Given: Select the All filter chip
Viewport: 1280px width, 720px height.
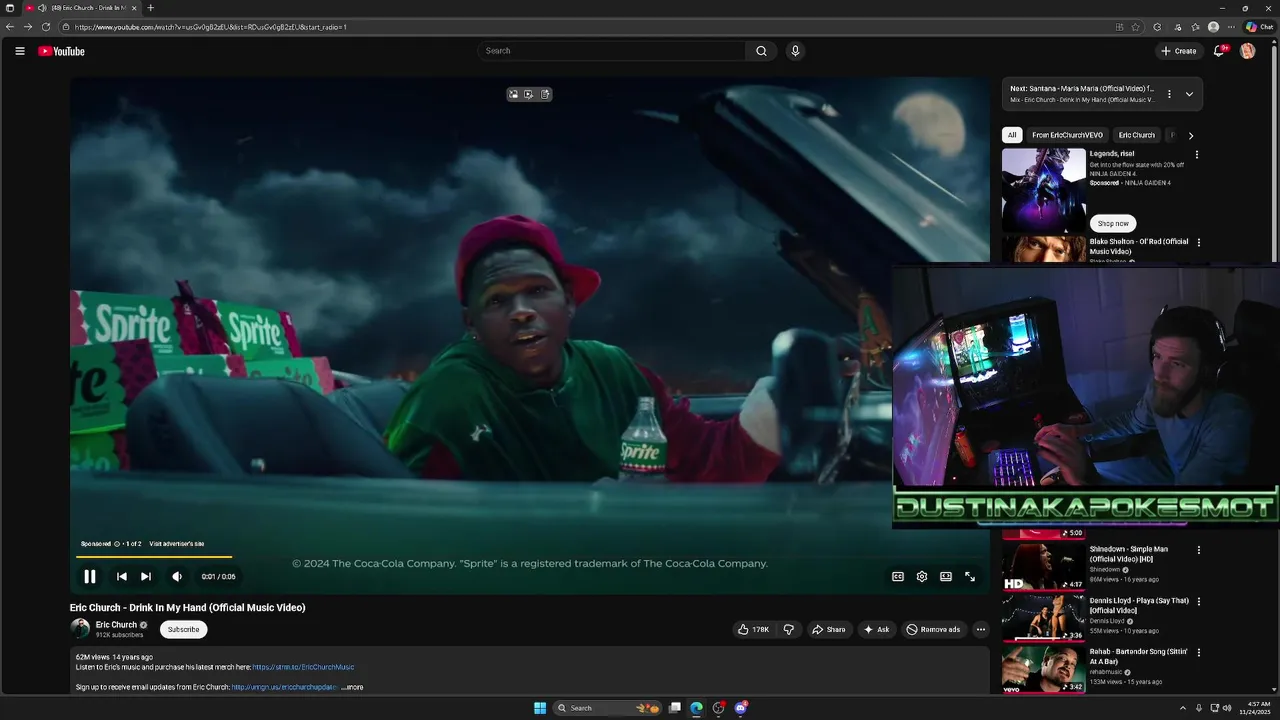Looking at the screenshot, I should pyautogui.click(x=1012, y=135).
